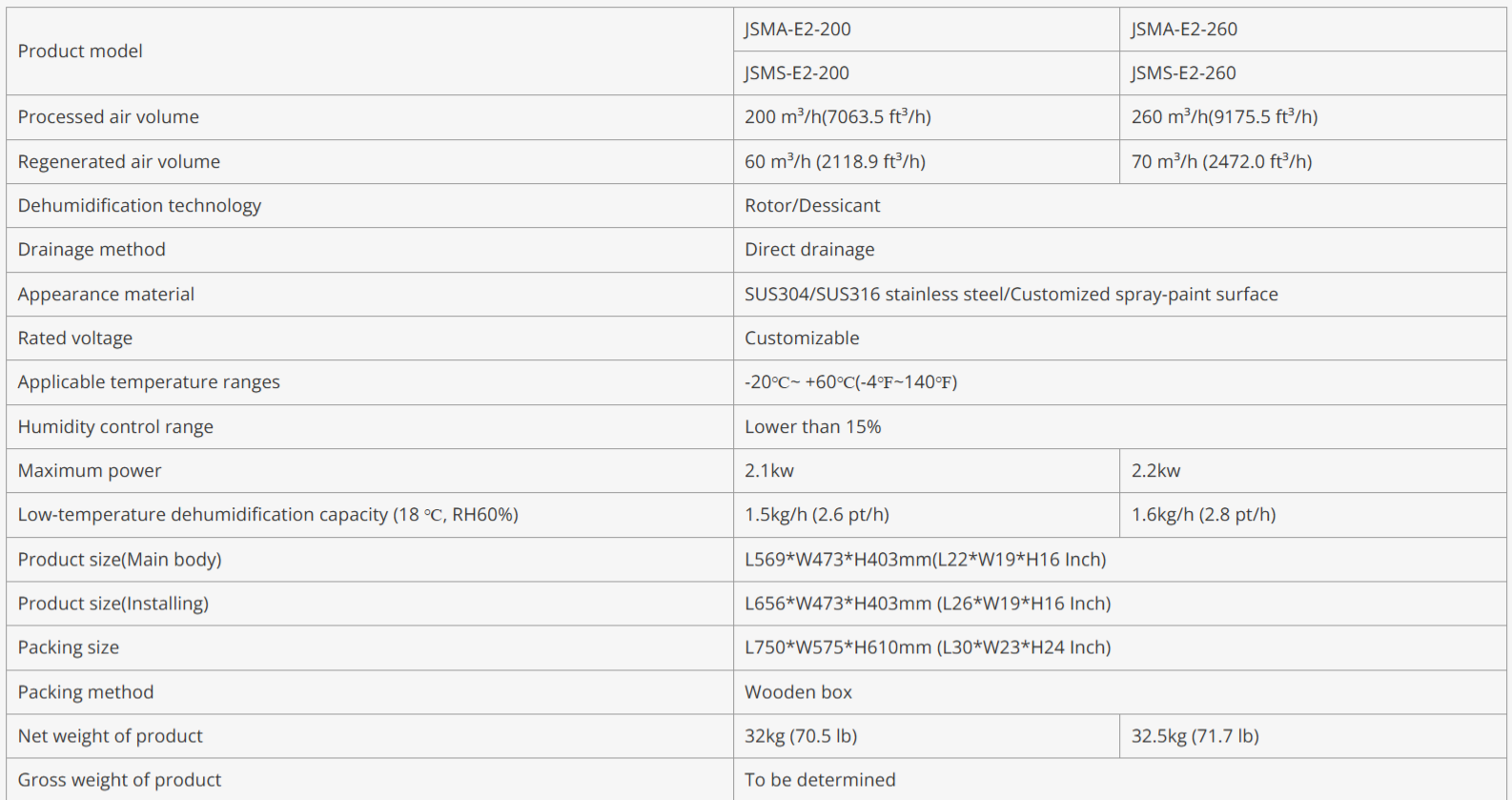Click the 32.5kg net weight value

point(1195,736)
